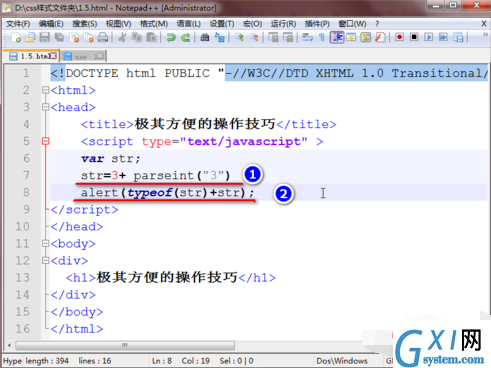
Task: Open the 设置(T) menu
Action: tap(222, 24)
